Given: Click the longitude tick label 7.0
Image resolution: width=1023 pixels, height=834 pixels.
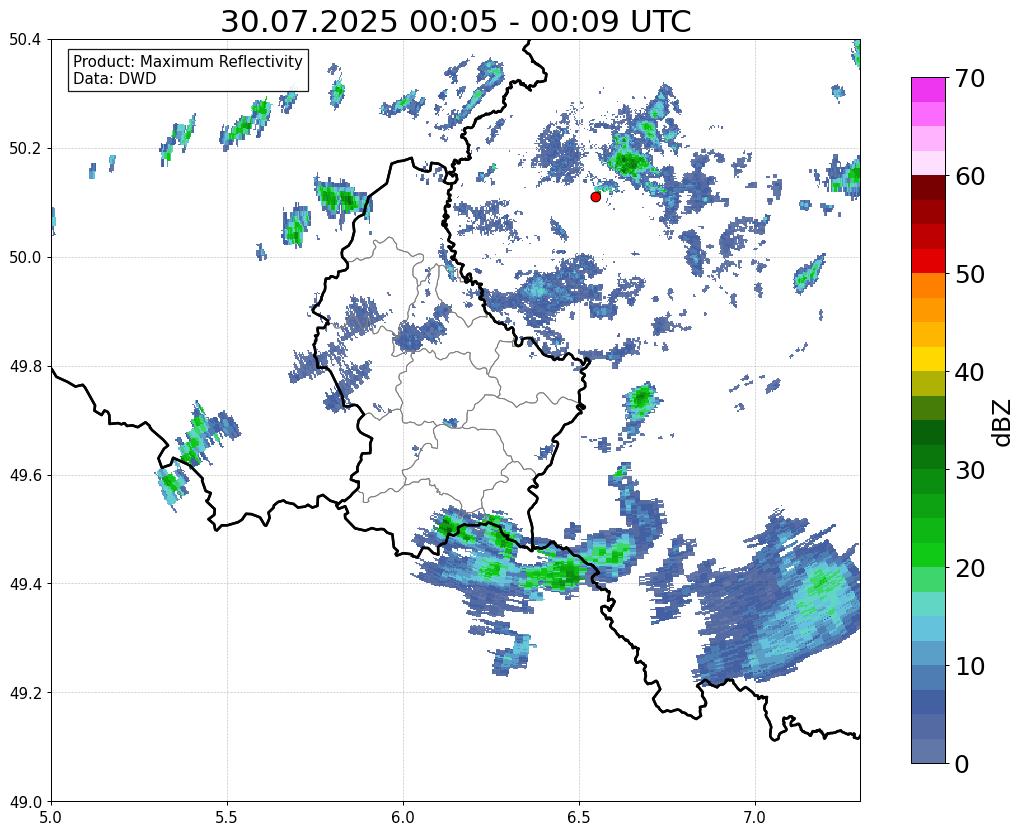Looking at the screenshot, I should point(755,817).
